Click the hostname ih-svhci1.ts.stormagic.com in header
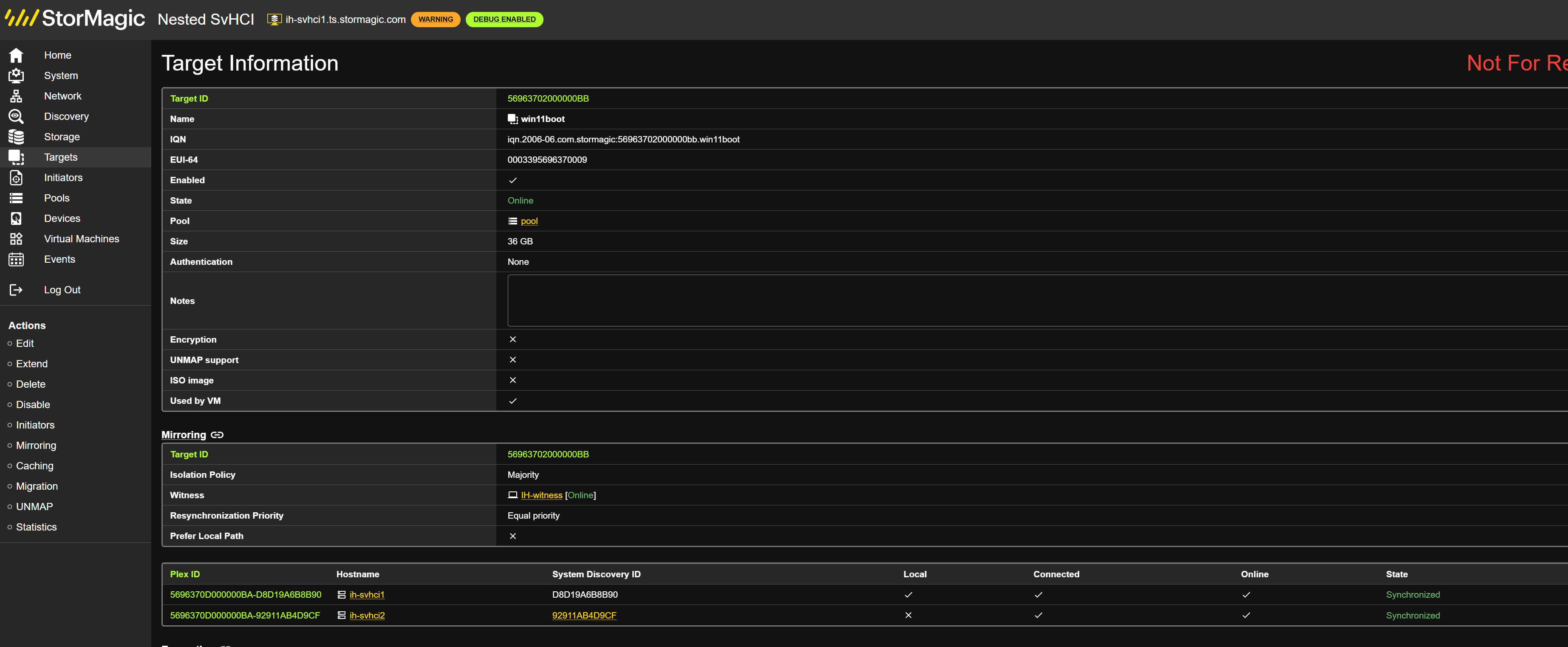1568x647 pixels. (x=346, y=20)
